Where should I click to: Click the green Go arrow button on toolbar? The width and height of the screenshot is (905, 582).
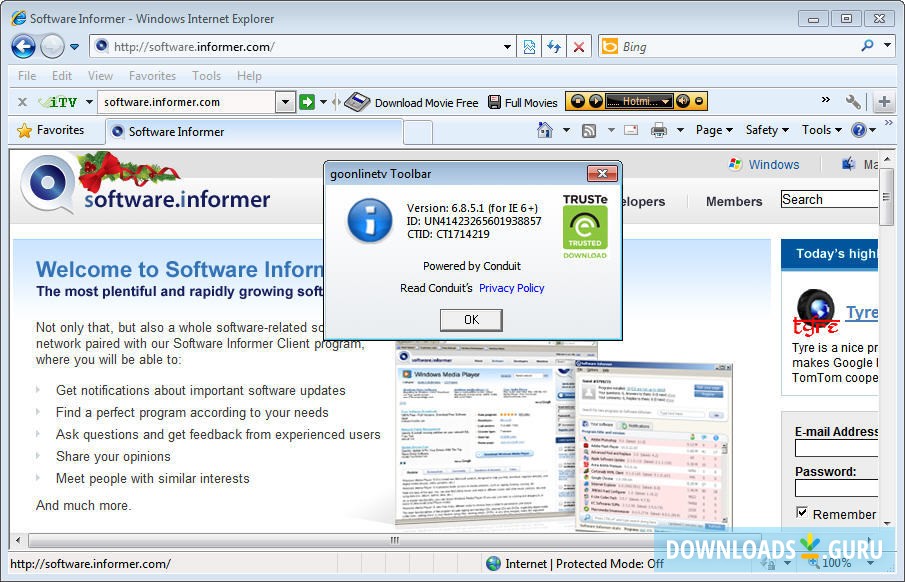pos(307,102)
